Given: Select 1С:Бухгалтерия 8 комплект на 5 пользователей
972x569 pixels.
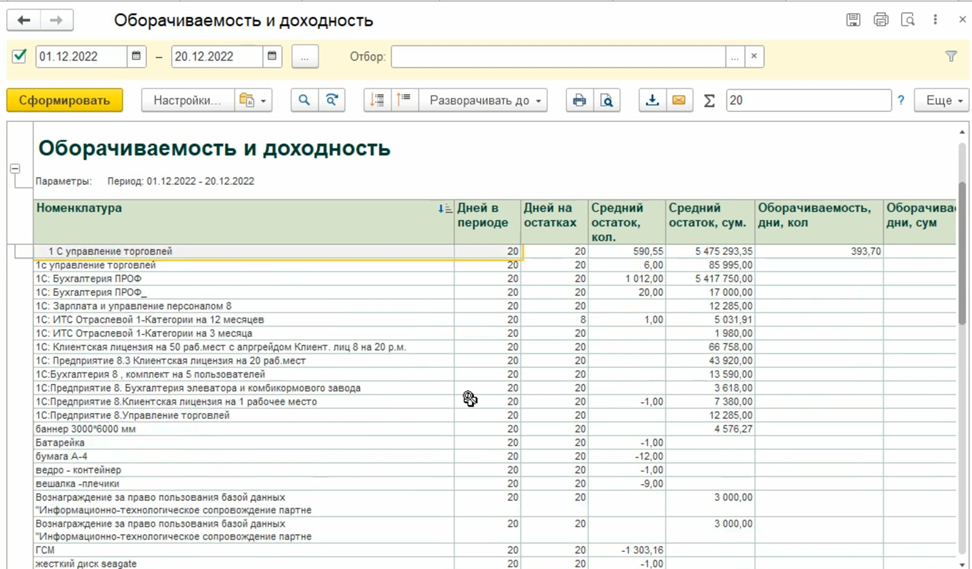Looking at the screenshot, I should (x=244, y=374).
